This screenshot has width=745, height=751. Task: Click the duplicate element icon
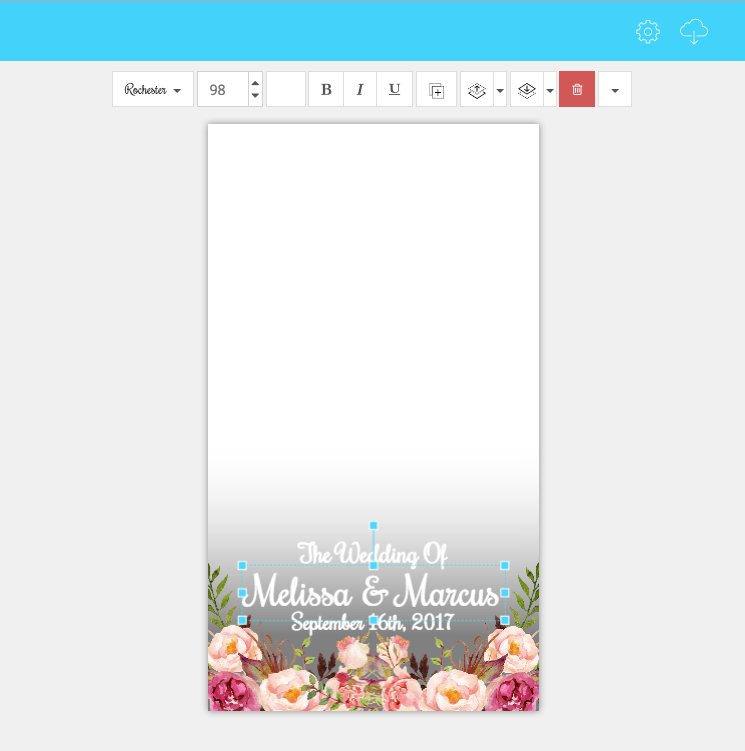[436, 90]
